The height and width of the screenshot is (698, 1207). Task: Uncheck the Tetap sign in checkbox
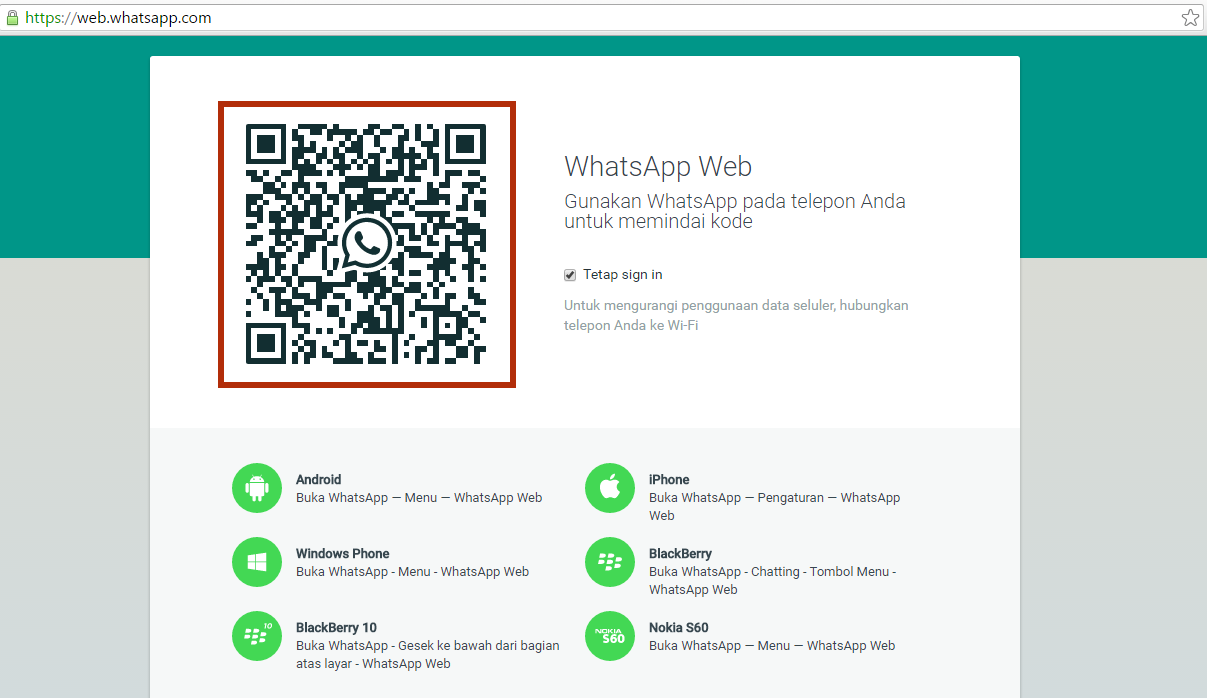pyautogui.click(x=570, y=275)
